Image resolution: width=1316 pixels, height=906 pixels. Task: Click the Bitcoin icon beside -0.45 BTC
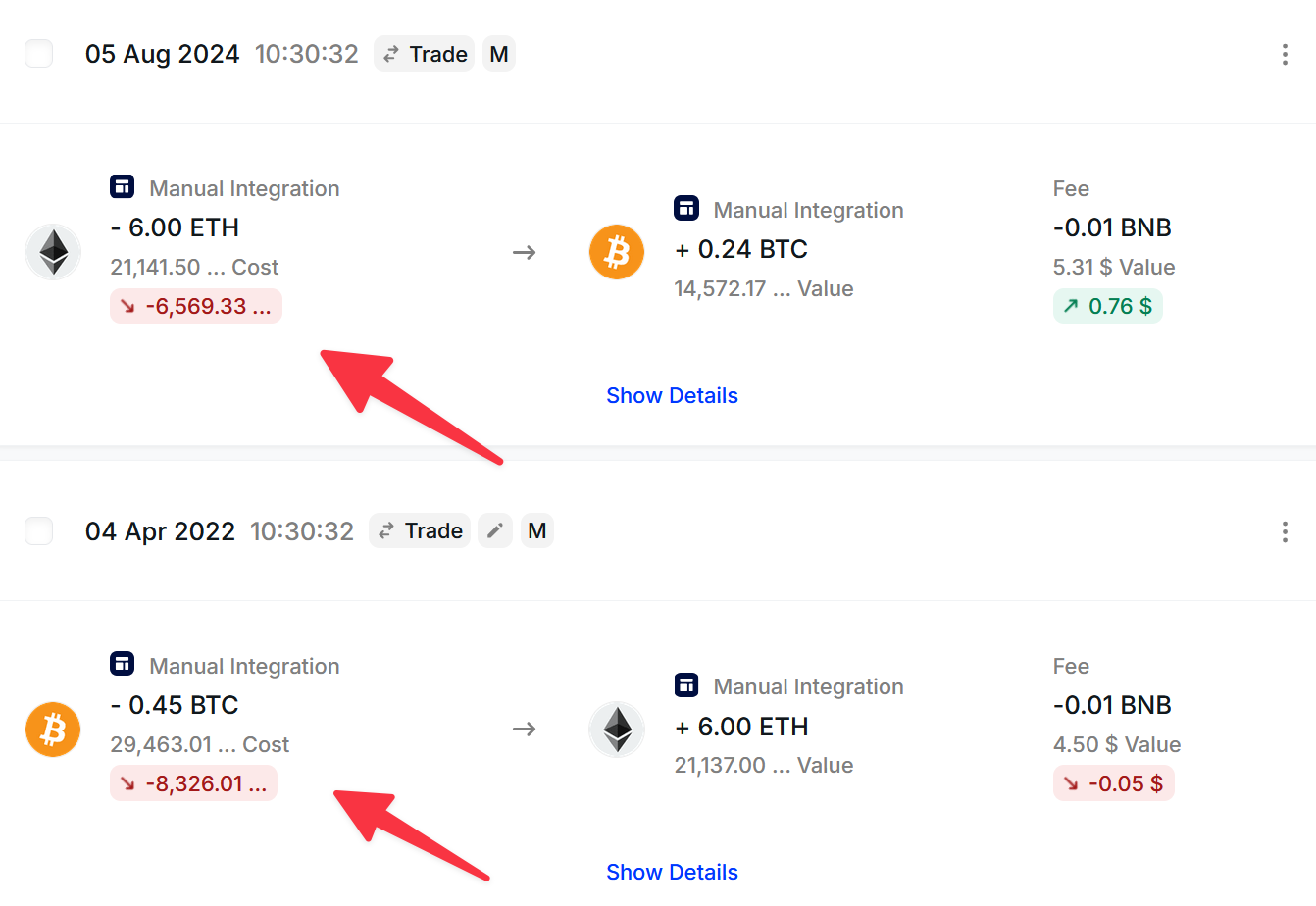point(53,730)
